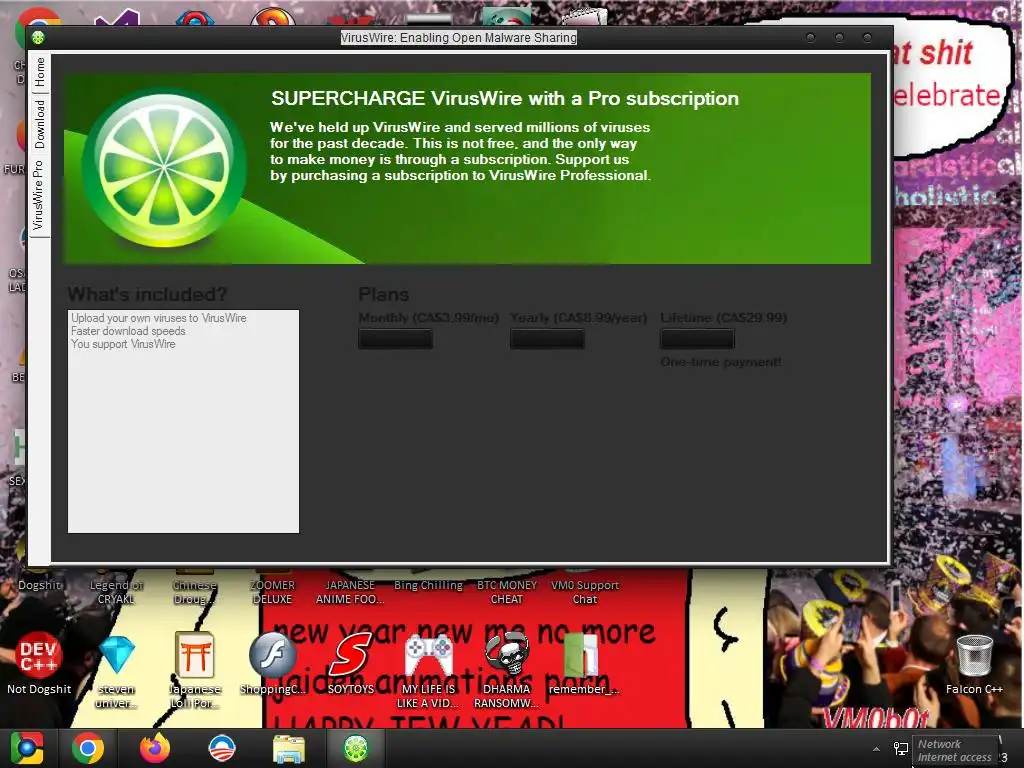This screenshot has height=768, width=1024.
Task: Click the VirusWire lime icon in title bar
Action: coord(38,38)
